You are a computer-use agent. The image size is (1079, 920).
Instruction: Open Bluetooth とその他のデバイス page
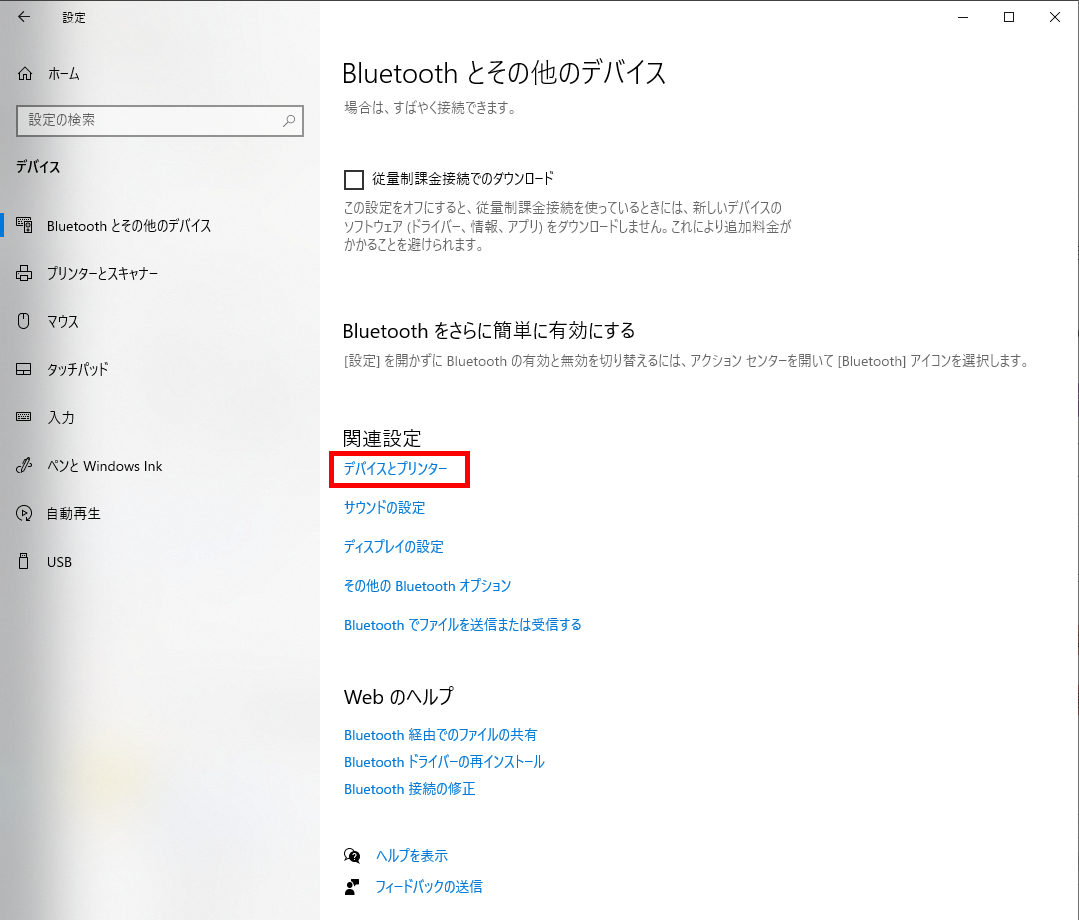coord(129,226)
